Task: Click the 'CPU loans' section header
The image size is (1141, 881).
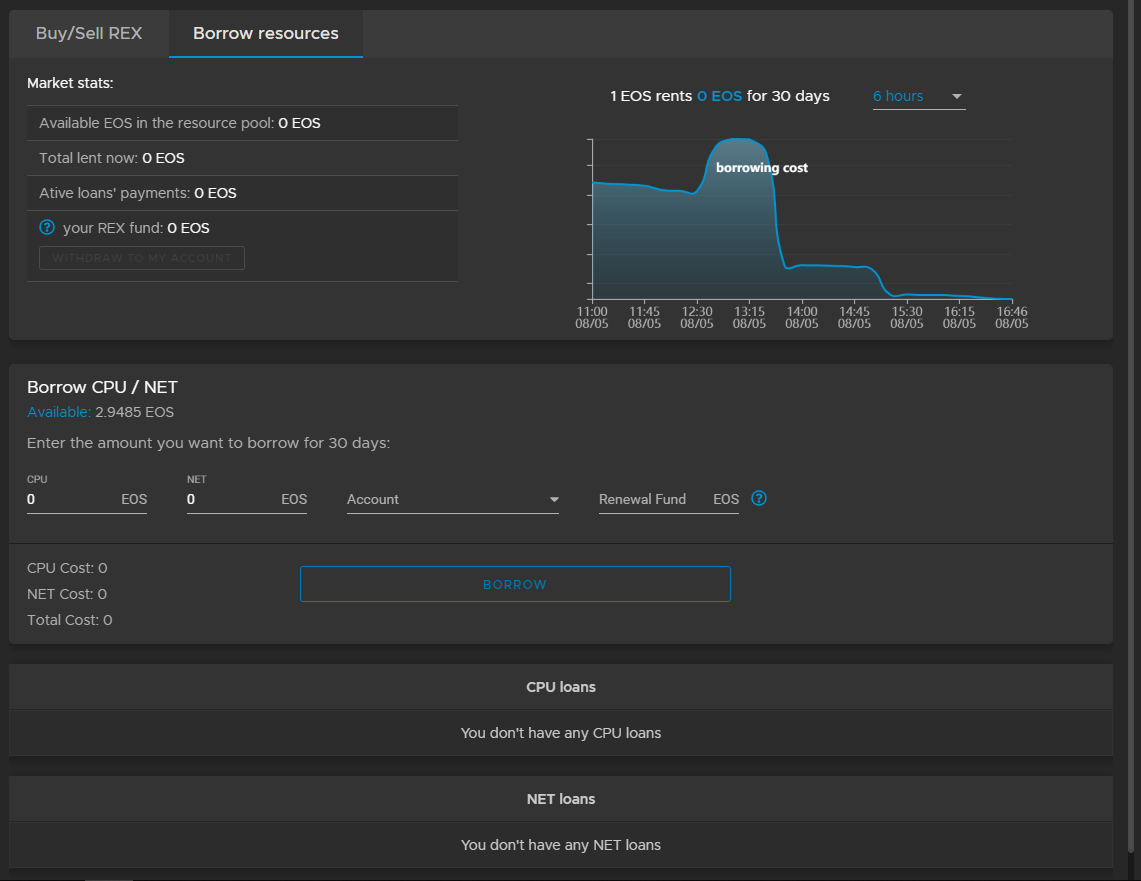Action: click(x=561, y=687)
